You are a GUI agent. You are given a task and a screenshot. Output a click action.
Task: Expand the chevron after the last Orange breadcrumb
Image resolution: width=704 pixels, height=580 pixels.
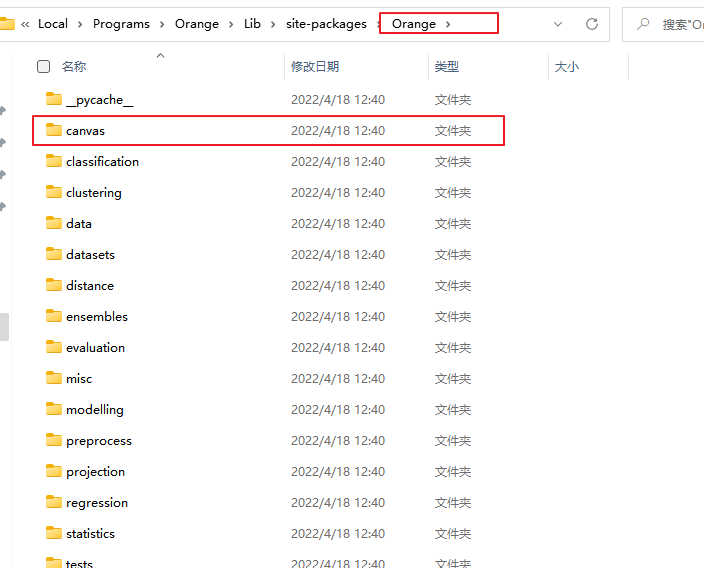[448, 24]
